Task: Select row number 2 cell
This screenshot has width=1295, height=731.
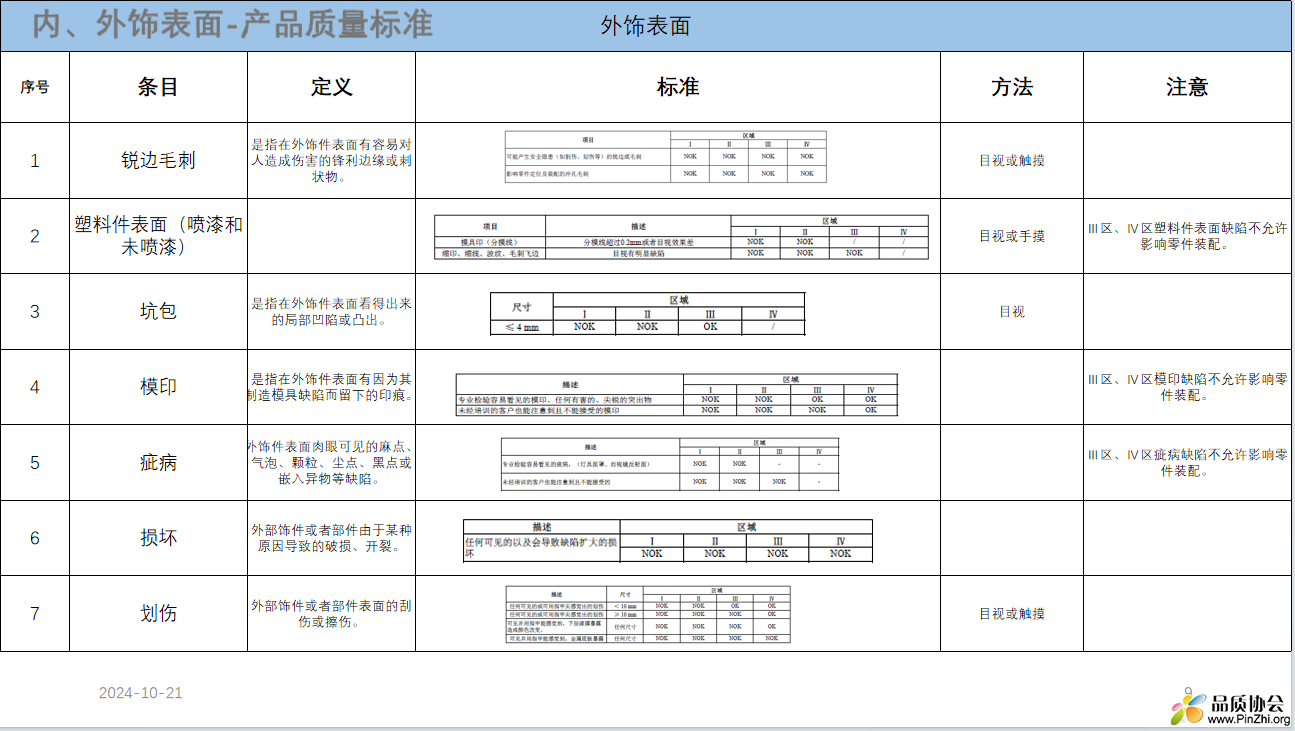Action: [35, 236]
